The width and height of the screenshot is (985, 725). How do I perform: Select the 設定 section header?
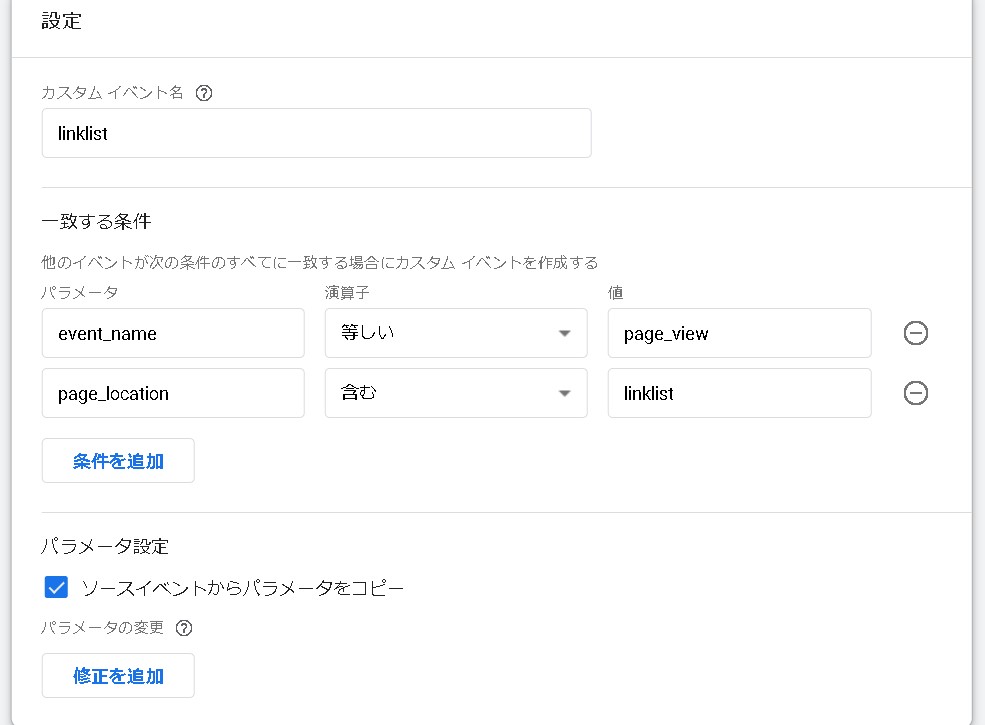click(x=62, y=21)
